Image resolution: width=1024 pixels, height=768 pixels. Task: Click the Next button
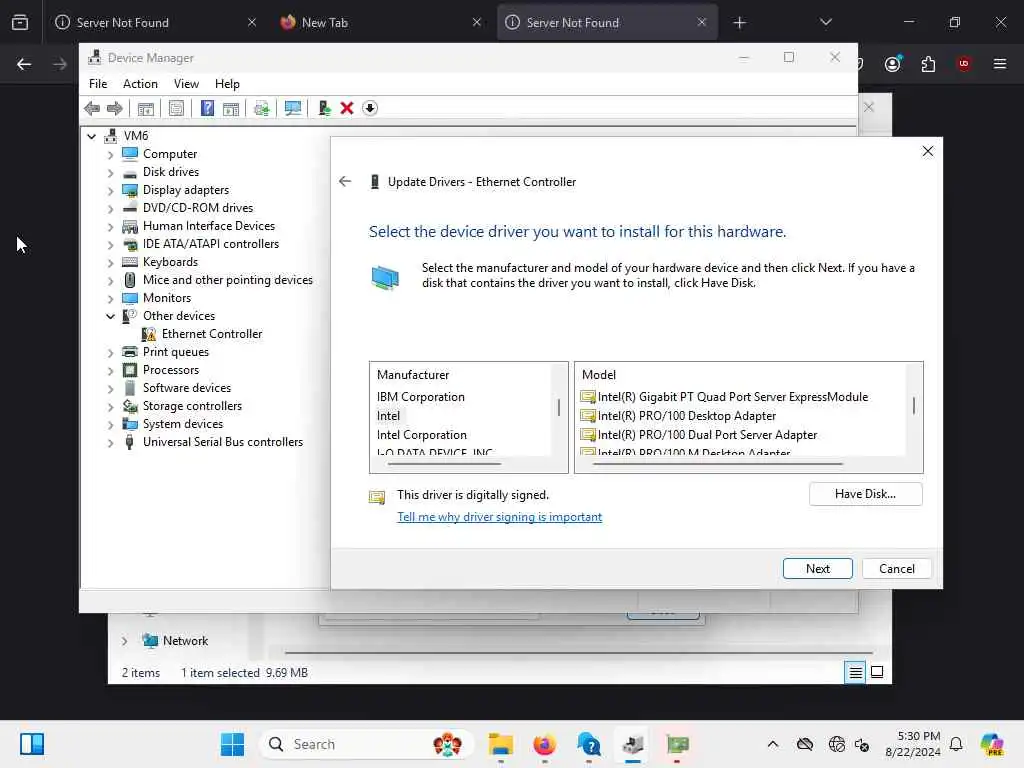[x=818, y=568]
